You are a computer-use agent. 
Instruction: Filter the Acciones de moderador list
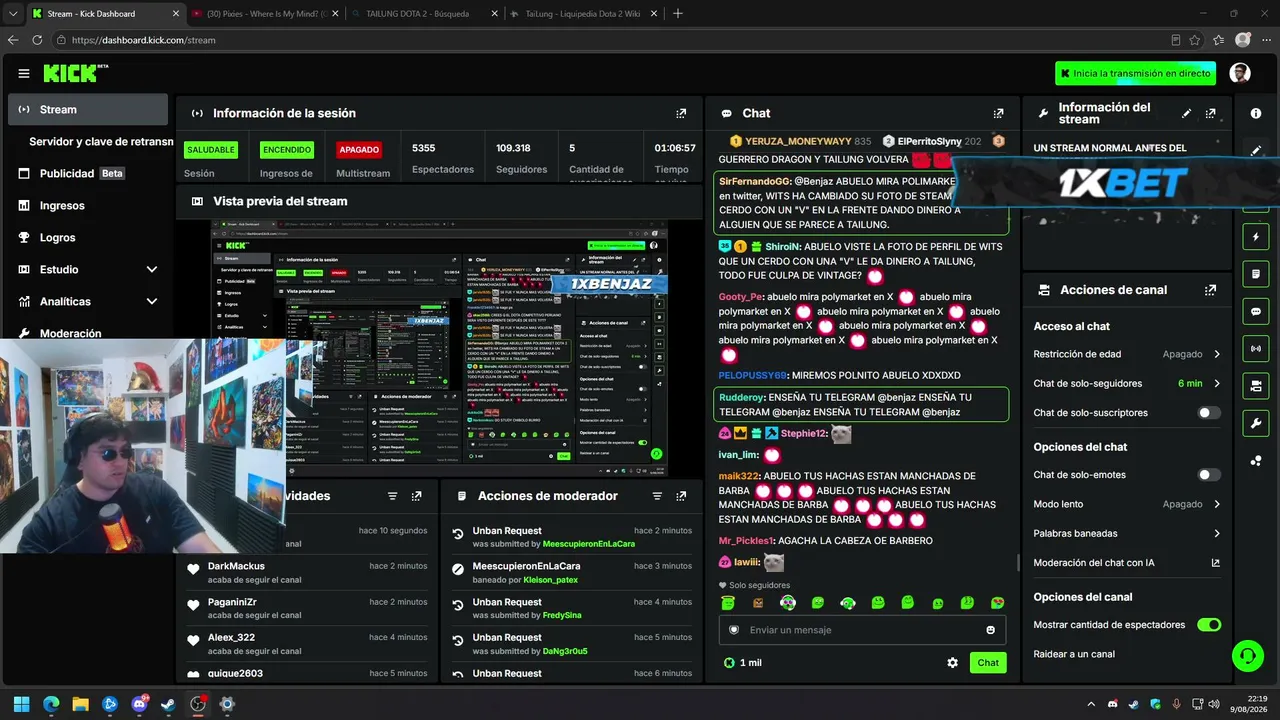[x=657, y=496]
